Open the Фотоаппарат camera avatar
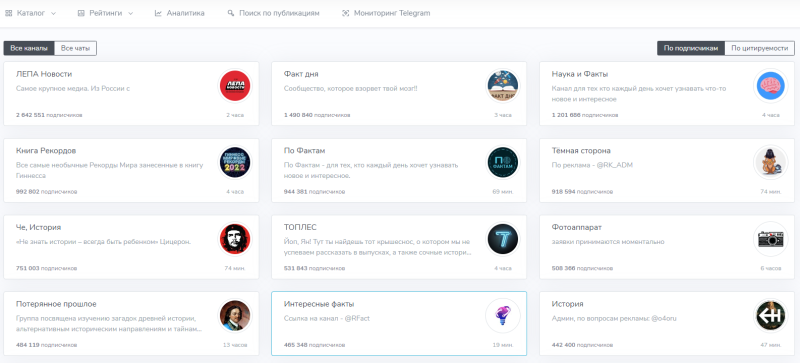Image resolution: width=800 pixels, height=363 pixels. [770, 239]
